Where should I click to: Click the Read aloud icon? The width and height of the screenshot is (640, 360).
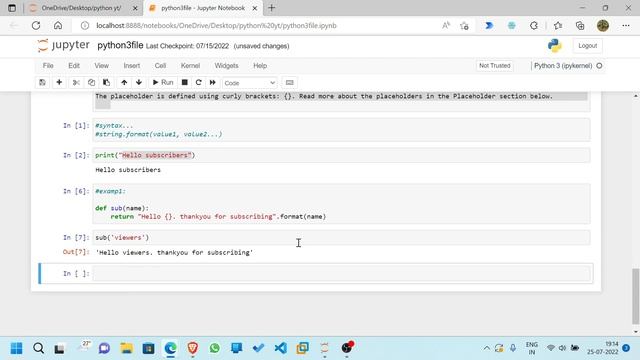446,25
